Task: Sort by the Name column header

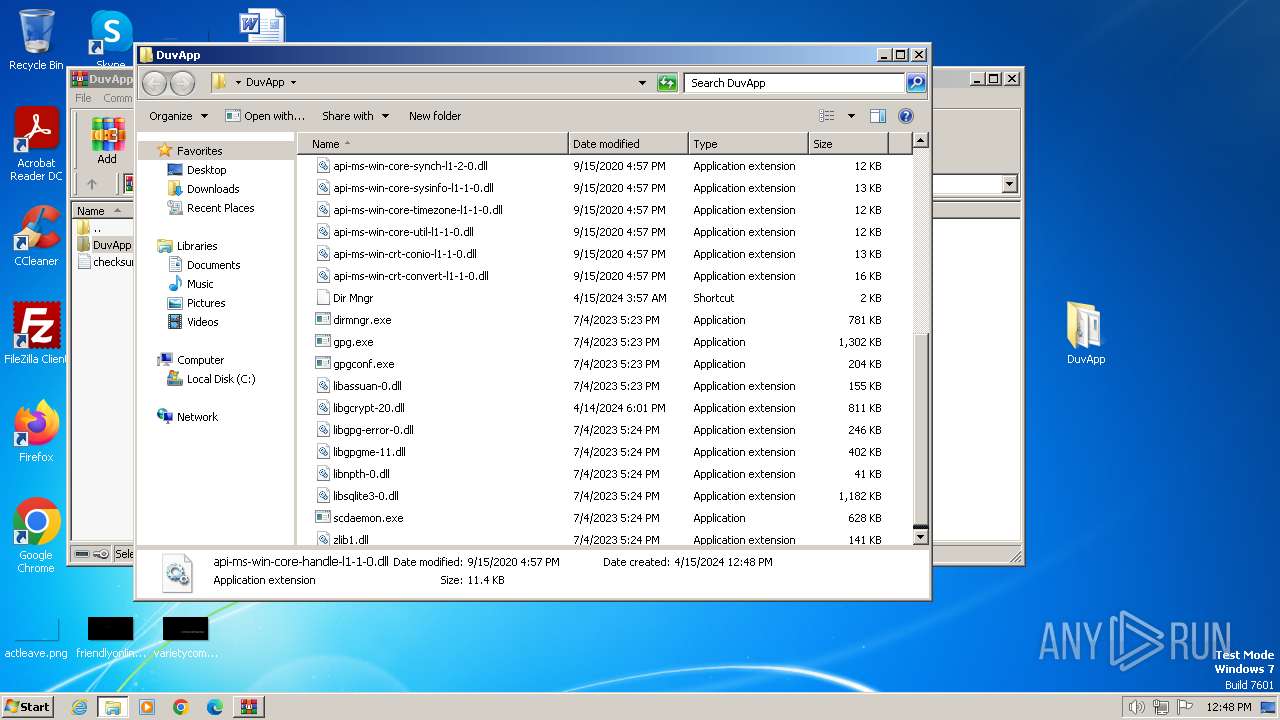Action: tap(432, 144)
